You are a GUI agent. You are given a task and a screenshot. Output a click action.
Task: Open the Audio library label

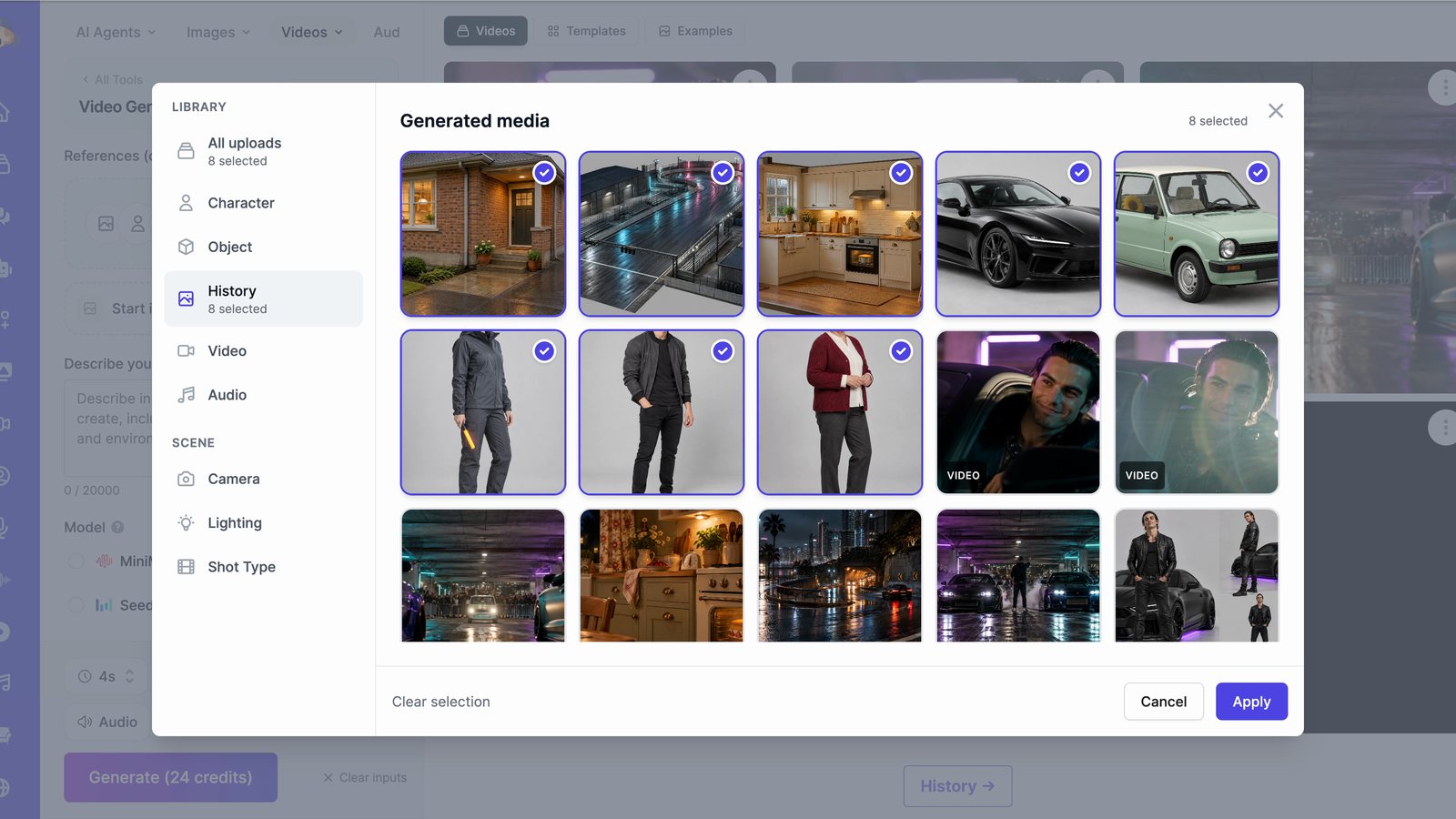(x=227, y=395)
